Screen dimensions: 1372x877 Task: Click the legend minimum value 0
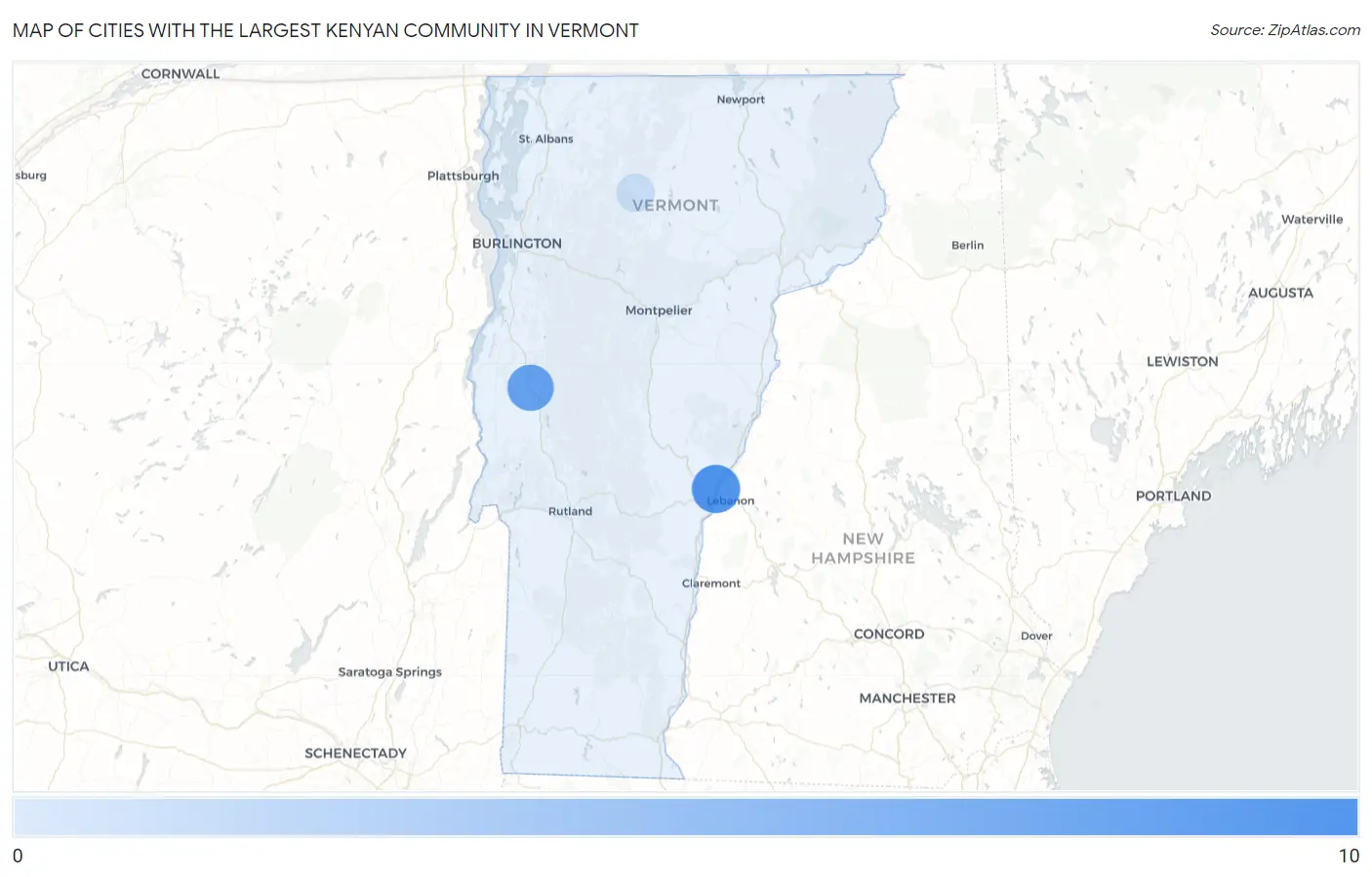[x=18, y=856]
